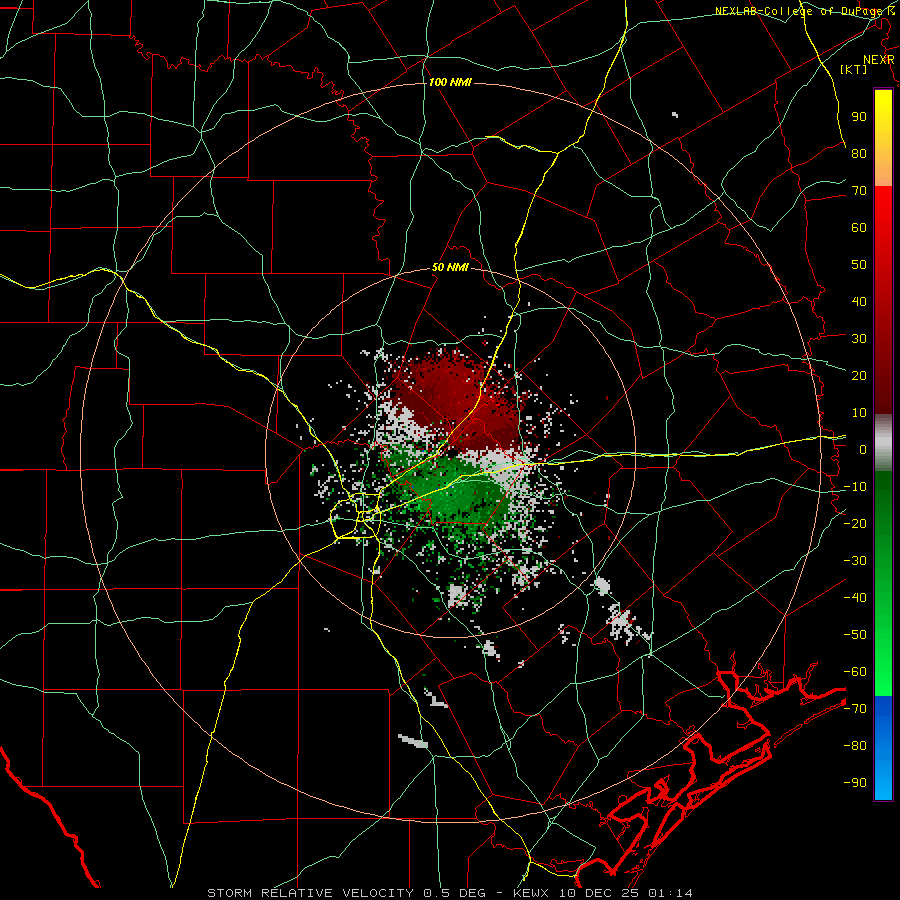The image size is (900, 900).
Task: Click the 100 NMI range ring label
Action: click(x=450, y=83)
